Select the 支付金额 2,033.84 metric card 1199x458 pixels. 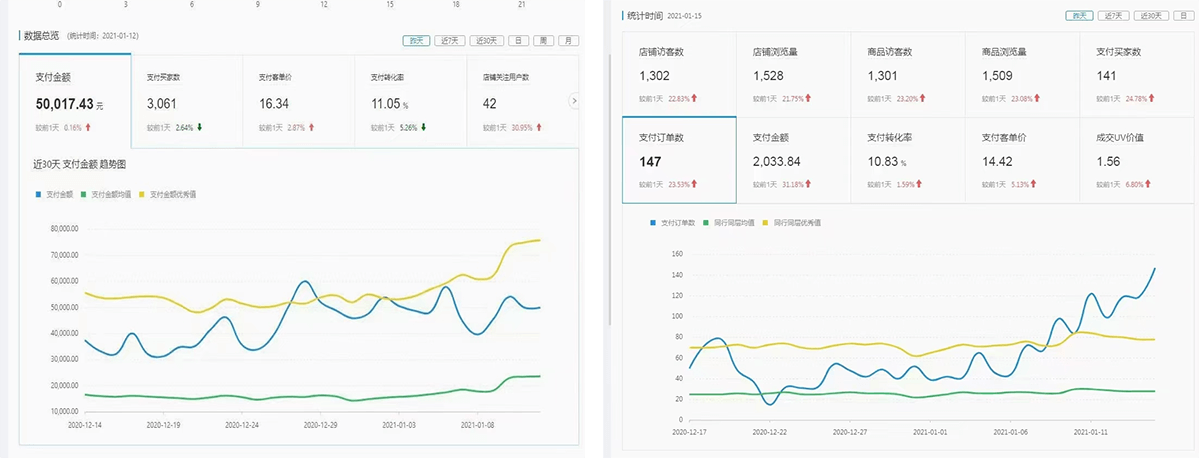793,159
